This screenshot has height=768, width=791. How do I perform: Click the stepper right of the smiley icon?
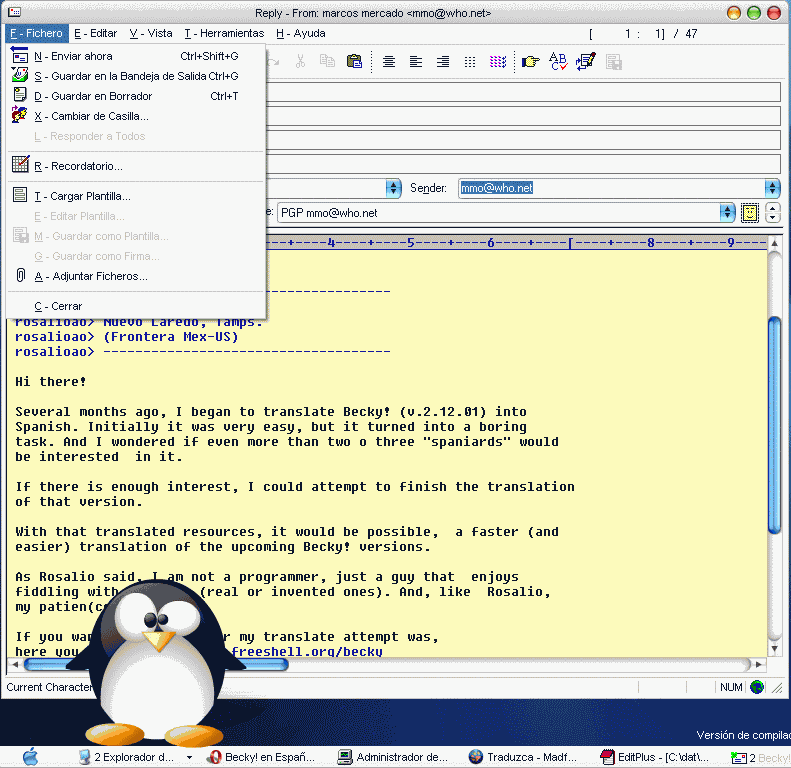(772, 213)
